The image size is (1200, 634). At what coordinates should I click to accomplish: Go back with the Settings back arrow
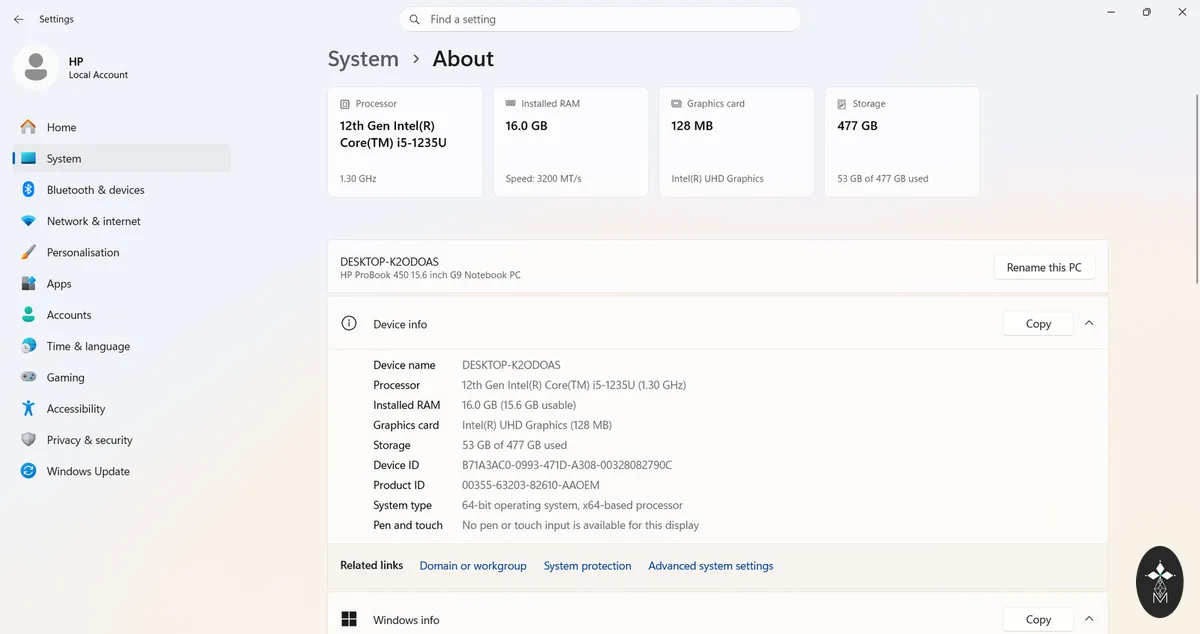click(x=18, y=19)
